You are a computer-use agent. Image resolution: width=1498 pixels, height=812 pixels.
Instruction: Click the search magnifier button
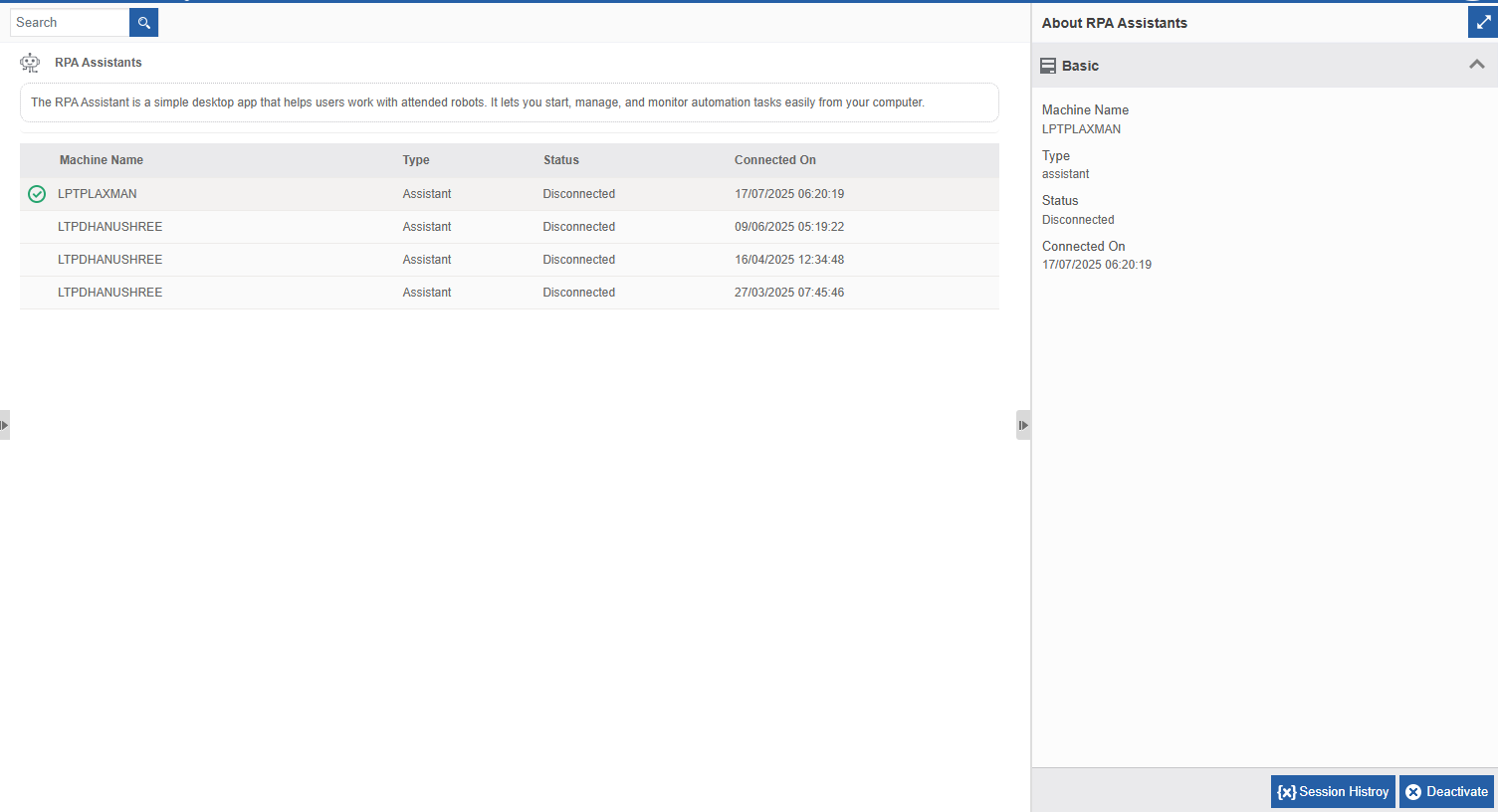(x=143, y=23)
